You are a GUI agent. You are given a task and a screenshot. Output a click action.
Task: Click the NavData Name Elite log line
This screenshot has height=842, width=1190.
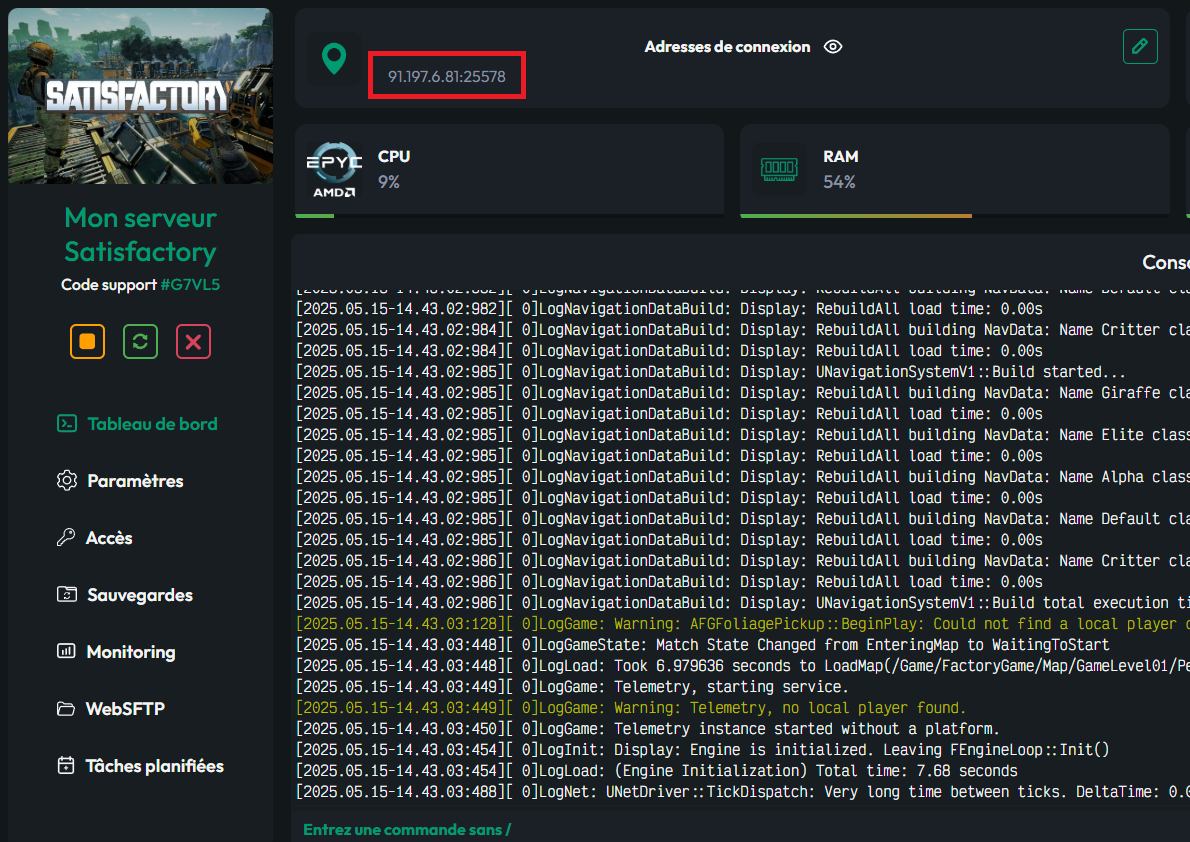click(742, 435)
